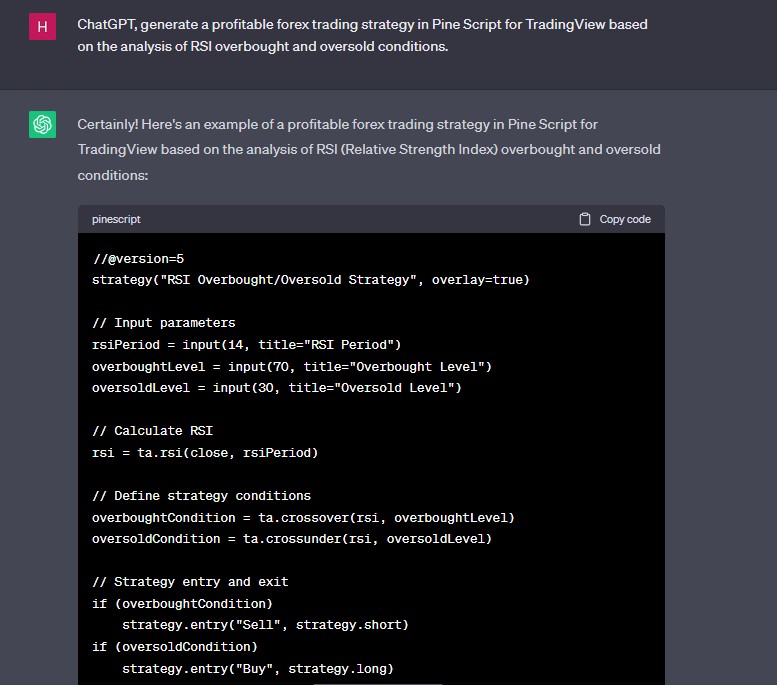Click the // Input parameters comment
This screenshot has width=777, height=685.
click(x=164, y=323)
